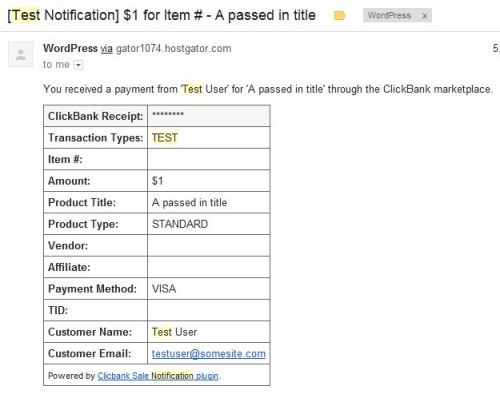Screen dimensions: 500x394
Task: Open the WordPress label tag
Action: click(x=389, y=15)
